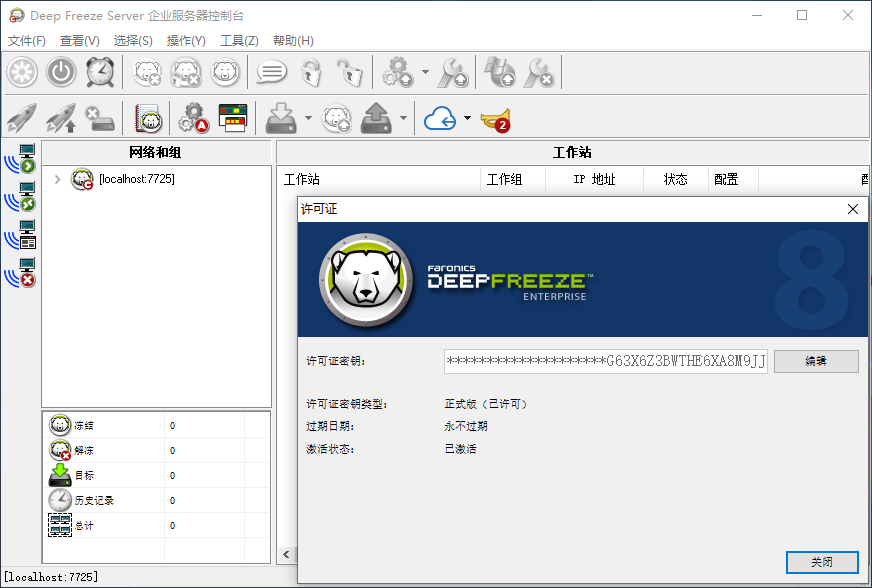Click the 状态 column header

(x=676, y=179)
